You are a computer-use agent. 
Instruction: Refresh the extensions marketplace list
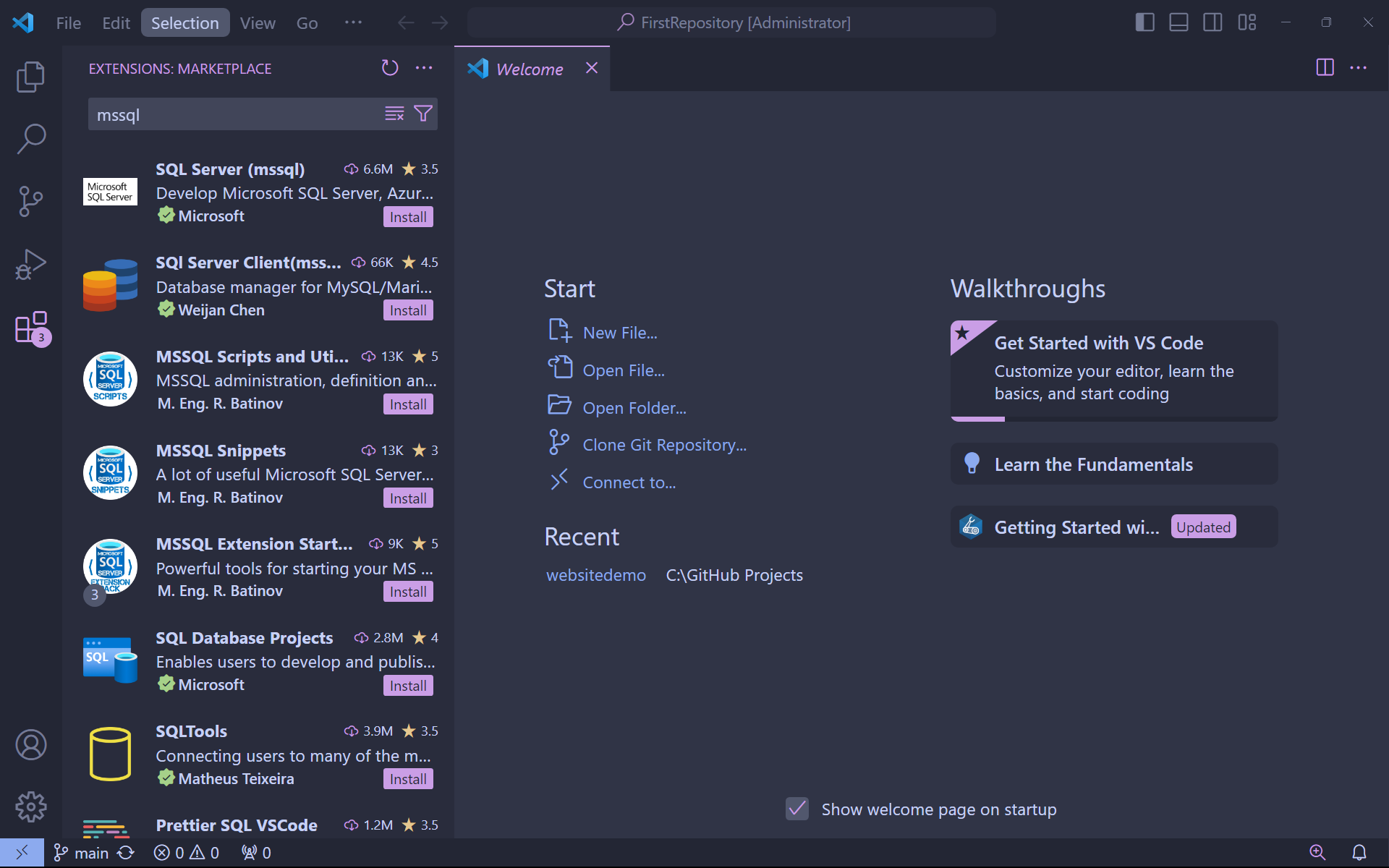pos(389,68)
